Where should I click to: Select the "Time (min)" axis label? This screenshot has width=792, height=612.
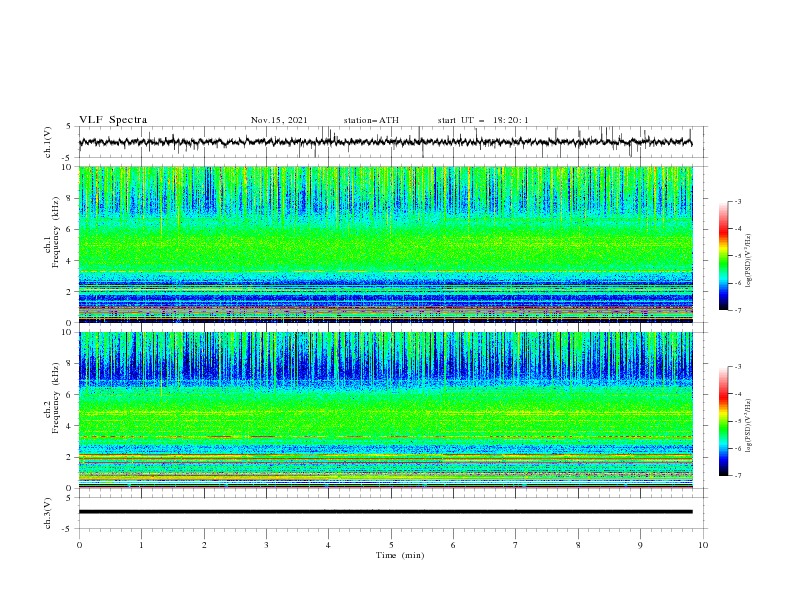pos(400,555)
